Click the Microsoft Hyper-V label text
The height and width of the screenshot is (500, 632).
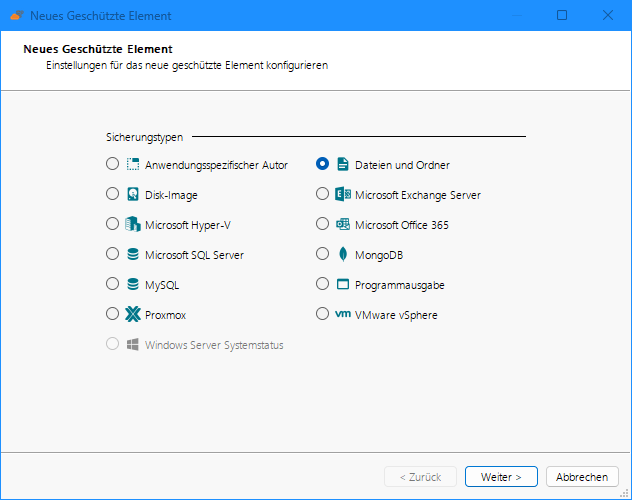click(188, 225)
